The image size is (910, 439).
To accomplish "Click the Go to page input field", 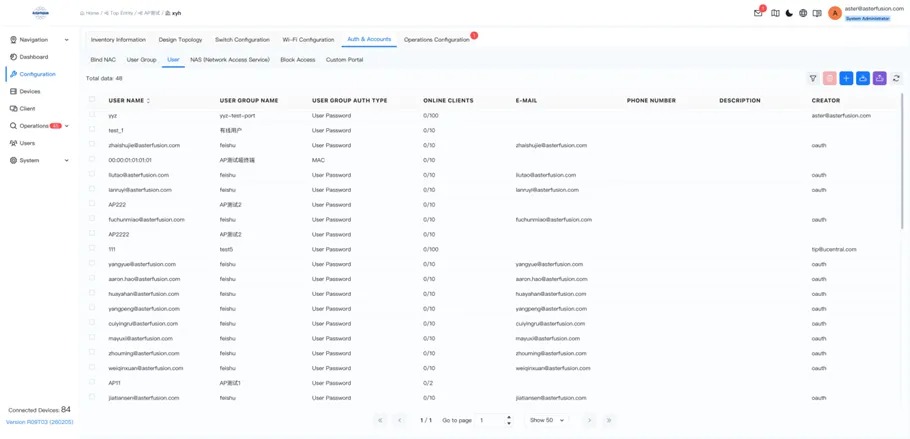I will 491,420.
